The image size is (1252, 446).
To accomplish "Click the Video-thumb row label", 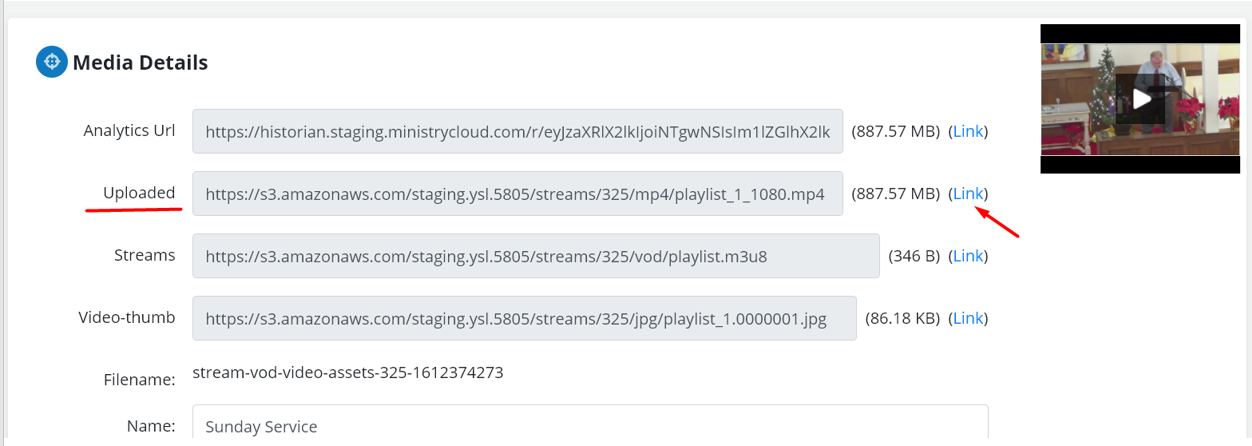I will coord(127,318).
